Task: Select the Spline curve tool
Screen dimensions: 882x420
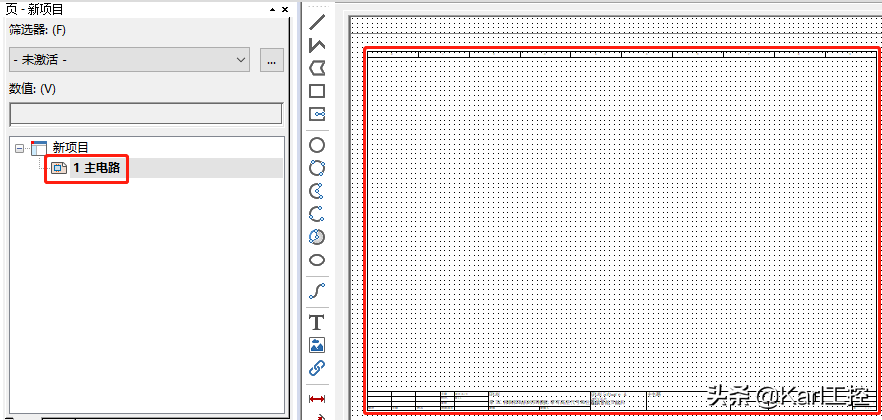Action: tap(317, 291)
